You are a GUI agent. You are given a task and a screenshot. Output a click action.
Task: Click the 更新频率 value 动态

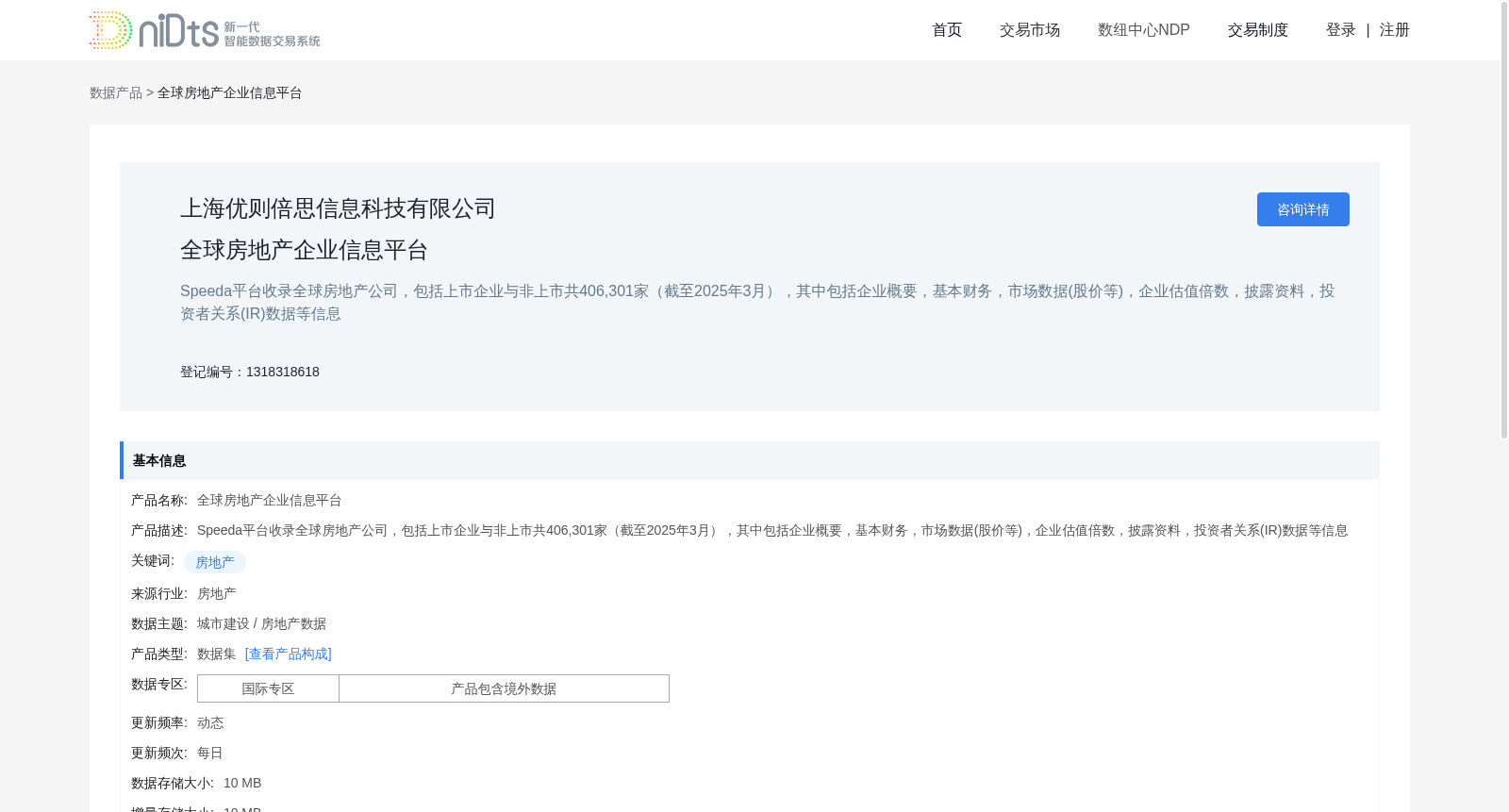[x=210, y=722]
